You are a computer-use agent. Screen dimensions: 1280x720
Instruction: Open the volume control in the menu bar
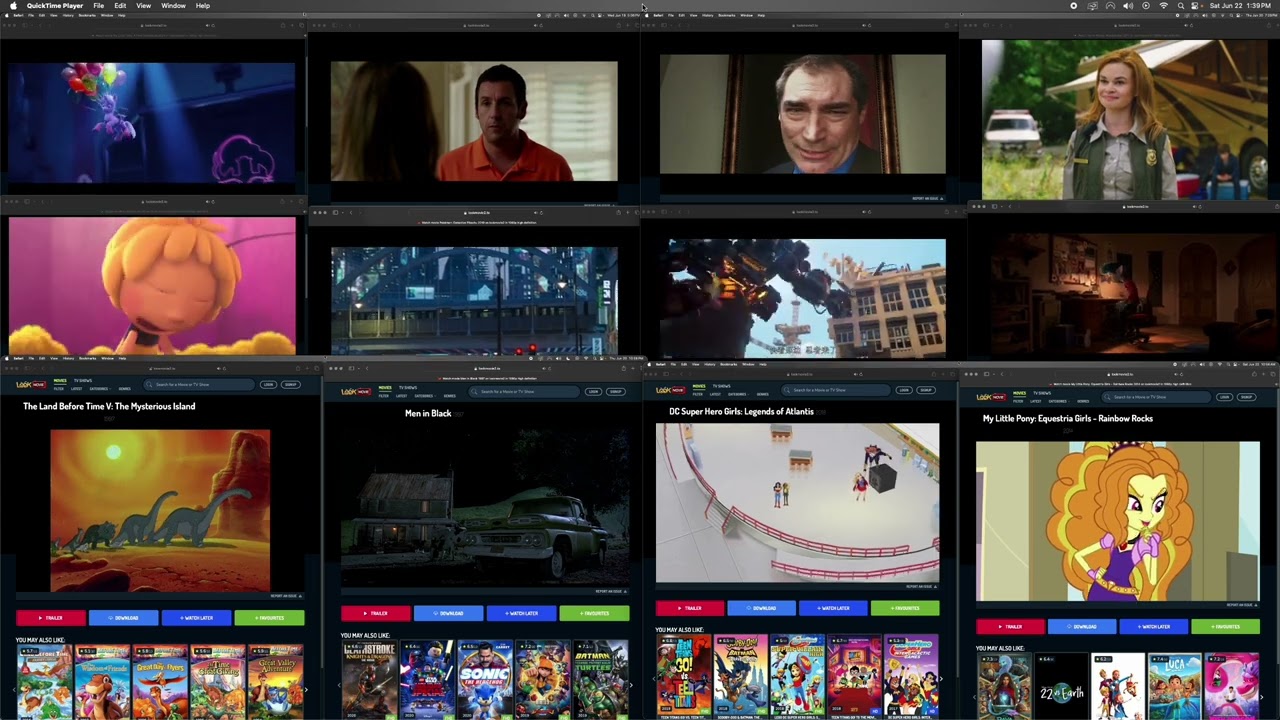click(1128, 6)
